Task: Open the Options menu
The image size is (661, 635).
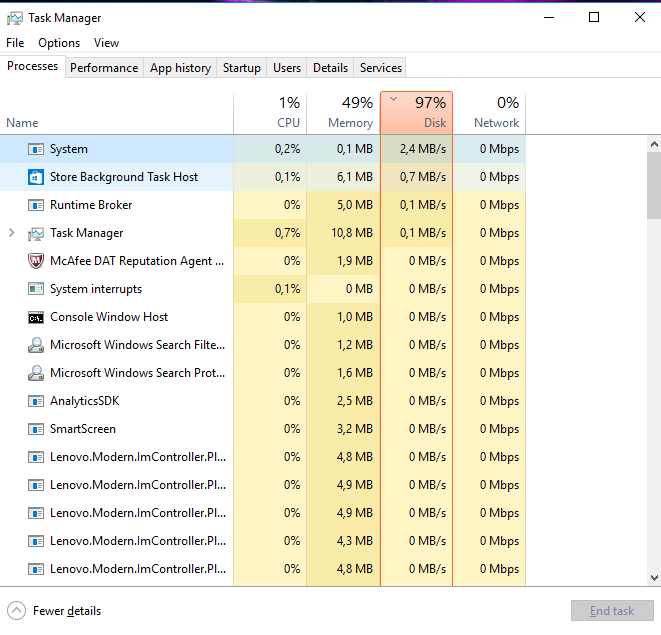Action: coord(59,43)
